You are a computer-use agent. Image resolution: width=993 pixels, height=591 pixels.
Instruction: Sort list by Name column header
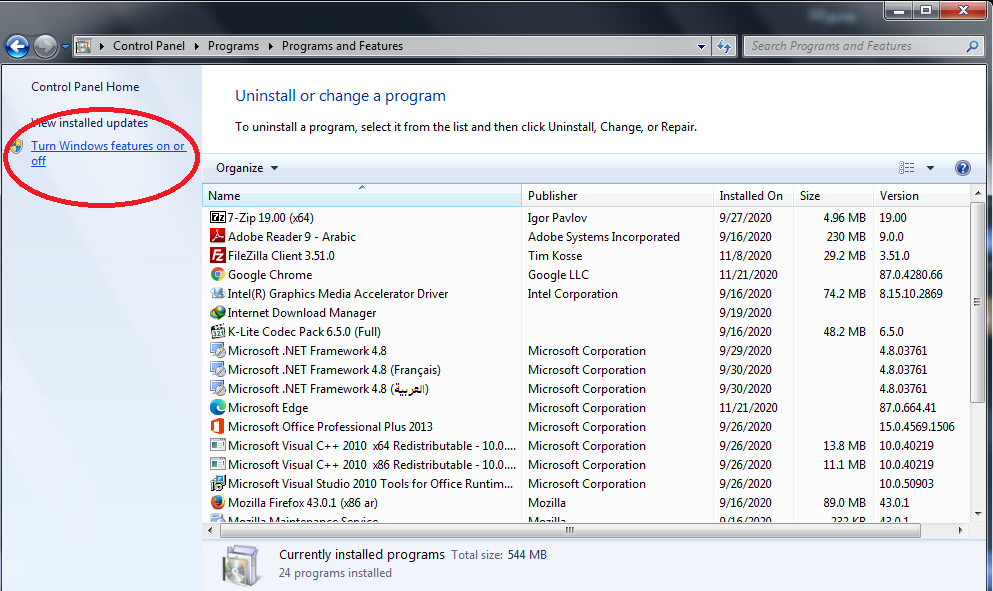(x=362, y=196)
